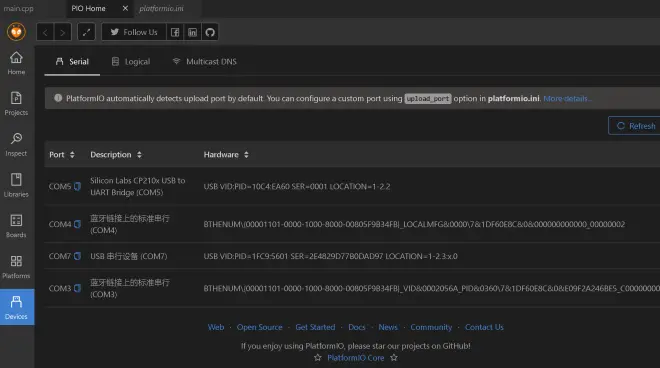The image size is (660, 368).
Task: Copy COM5 port name icon
Action: [77, 186]
